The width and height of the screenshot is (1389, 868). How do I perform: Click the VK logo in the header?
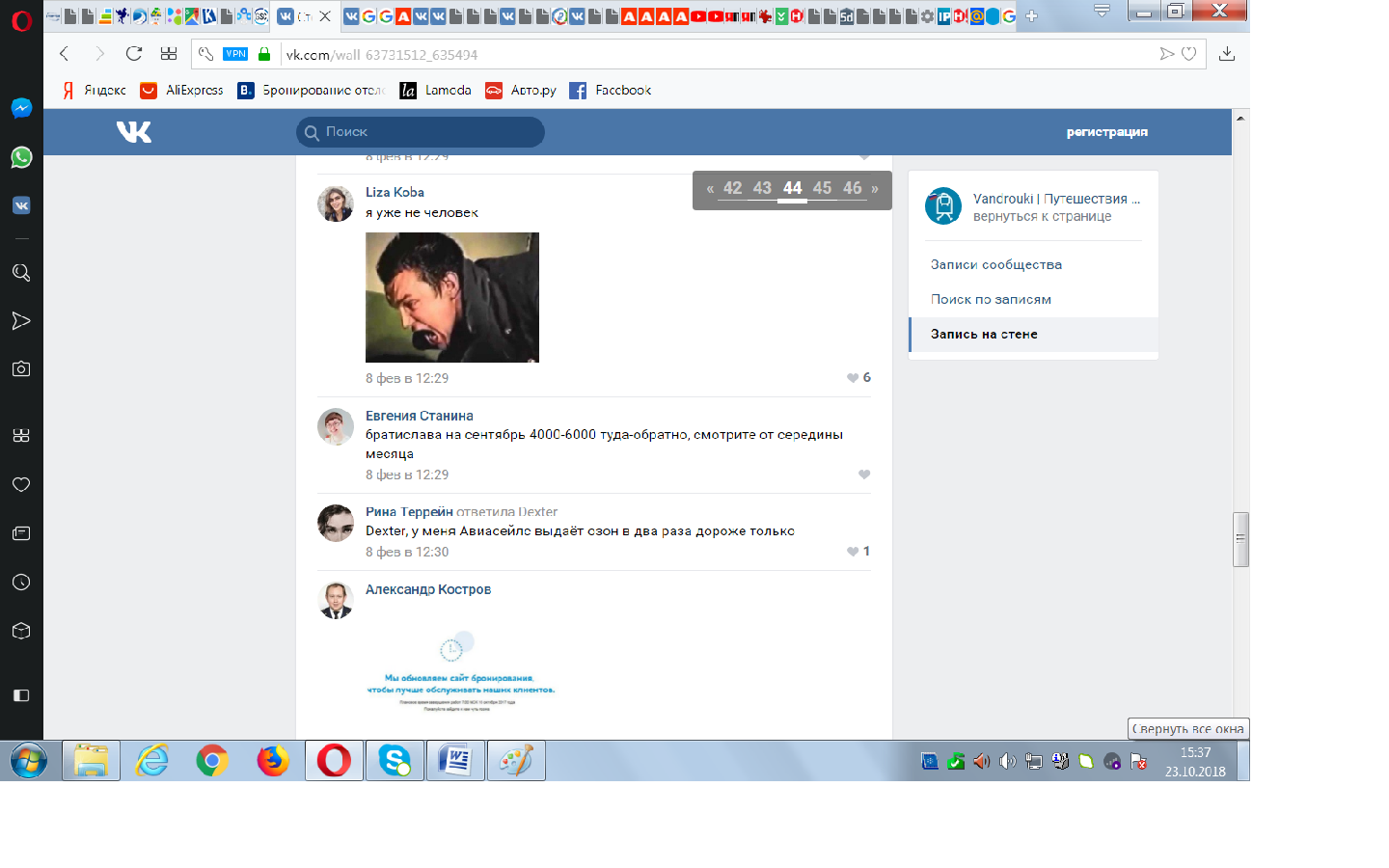pos(134,132)
